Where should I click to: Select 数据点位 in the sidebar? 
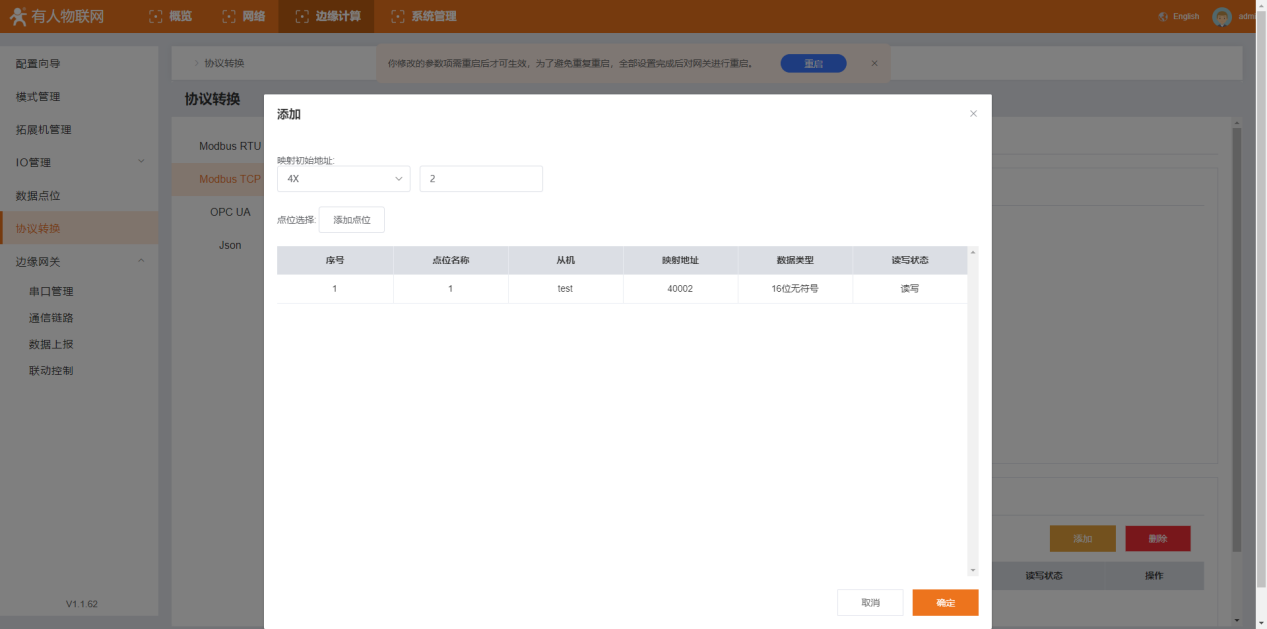pos(38,195)
